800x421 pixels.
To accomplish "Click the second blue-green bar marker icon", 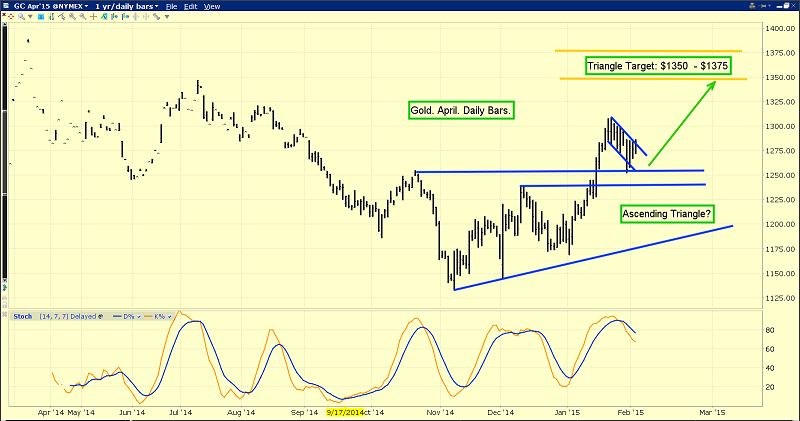I will (125, 17).
